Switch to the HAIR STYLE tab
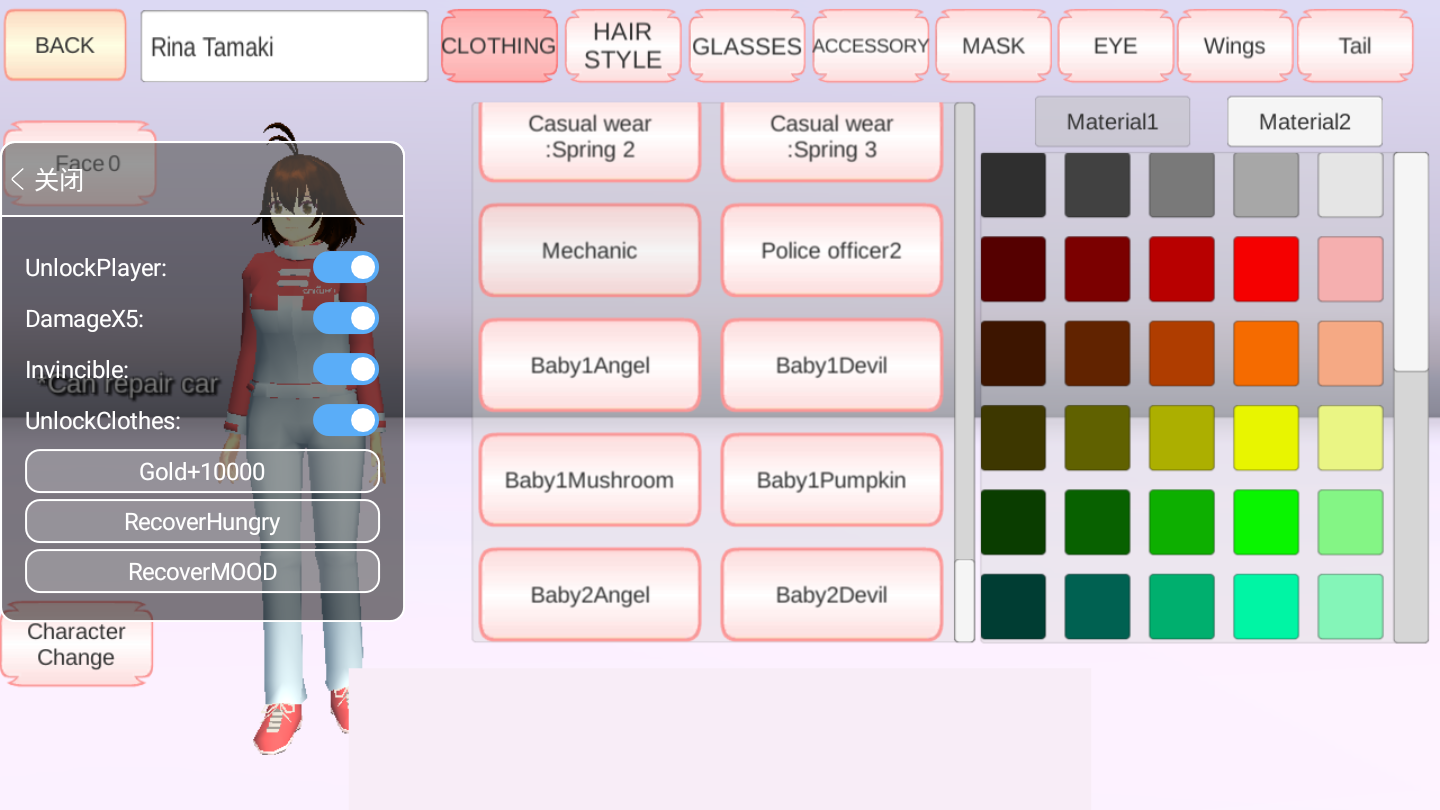 pos(623,46)
